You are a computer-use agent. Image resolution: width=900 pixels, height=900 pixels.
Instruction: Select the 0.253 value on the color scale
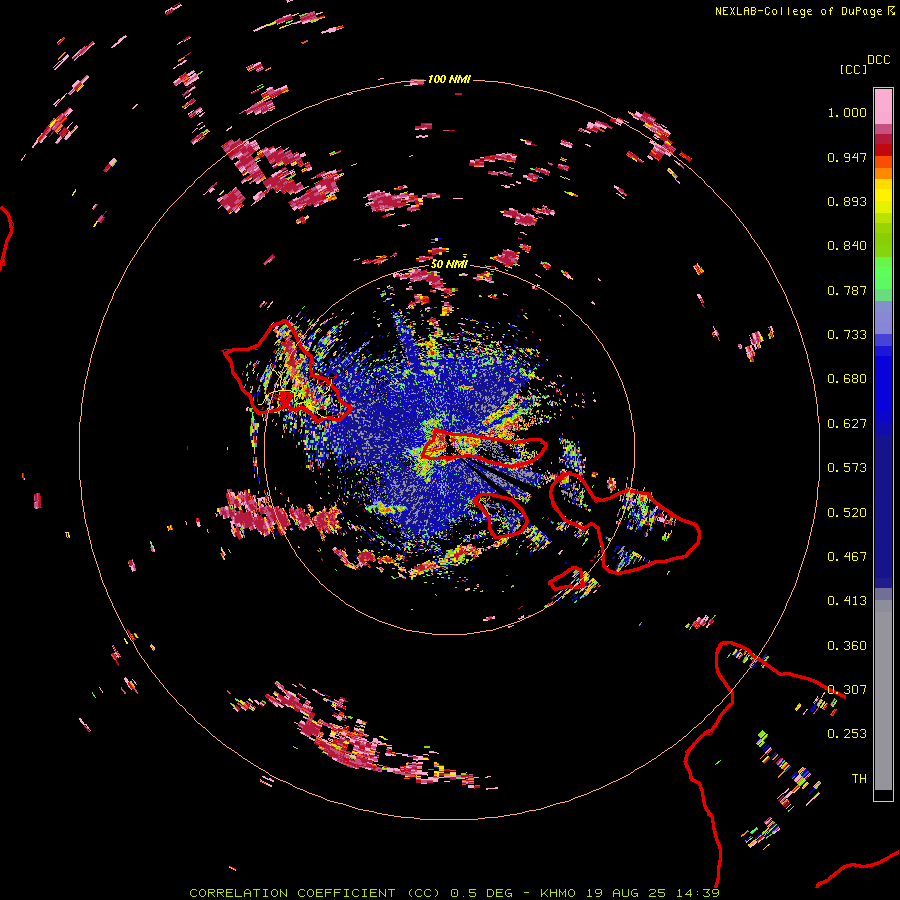(x=847, y=734)
